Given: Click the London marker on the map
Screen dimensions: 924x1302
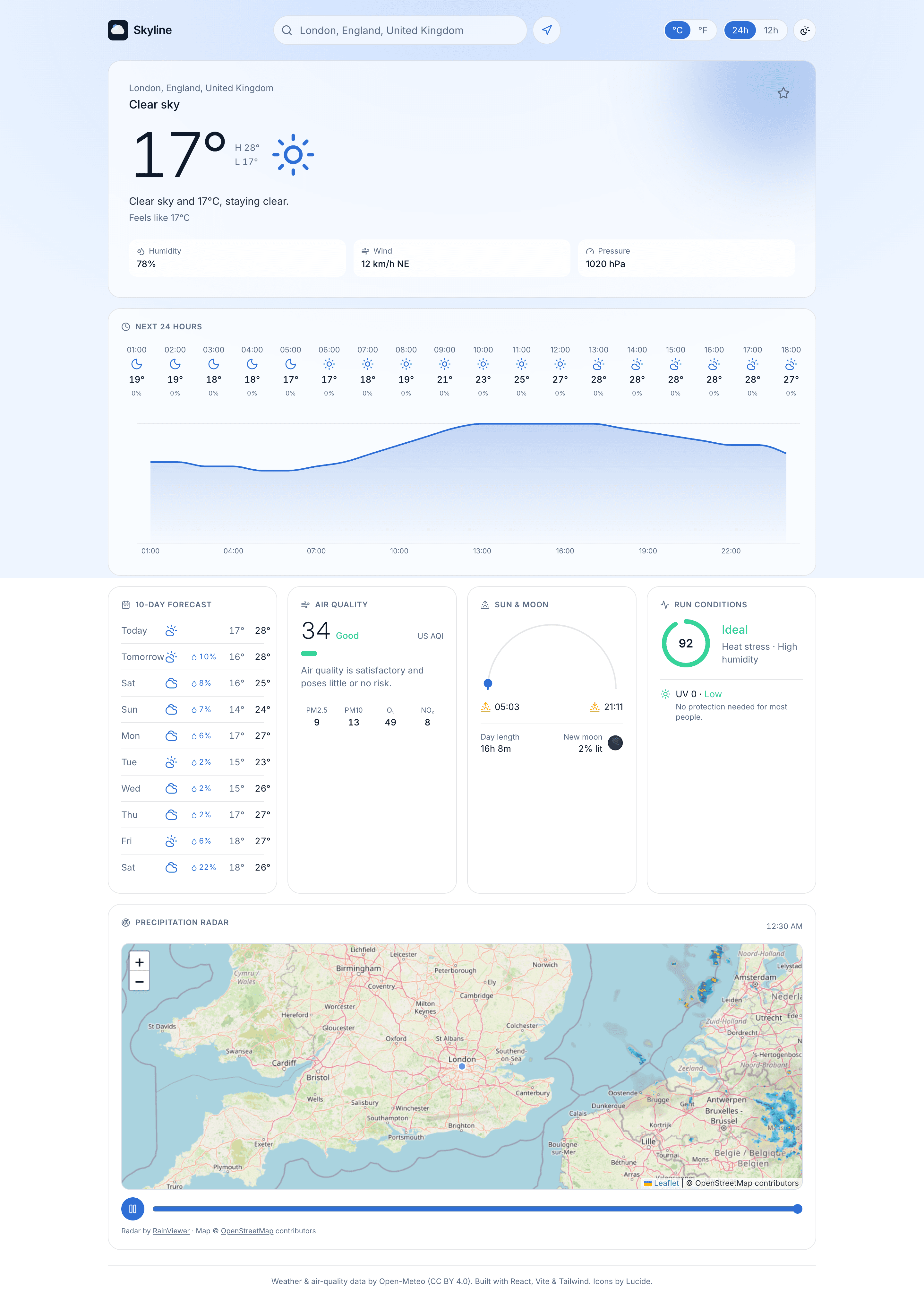Looking at the screenshot, I should (x=462, y=1066).
